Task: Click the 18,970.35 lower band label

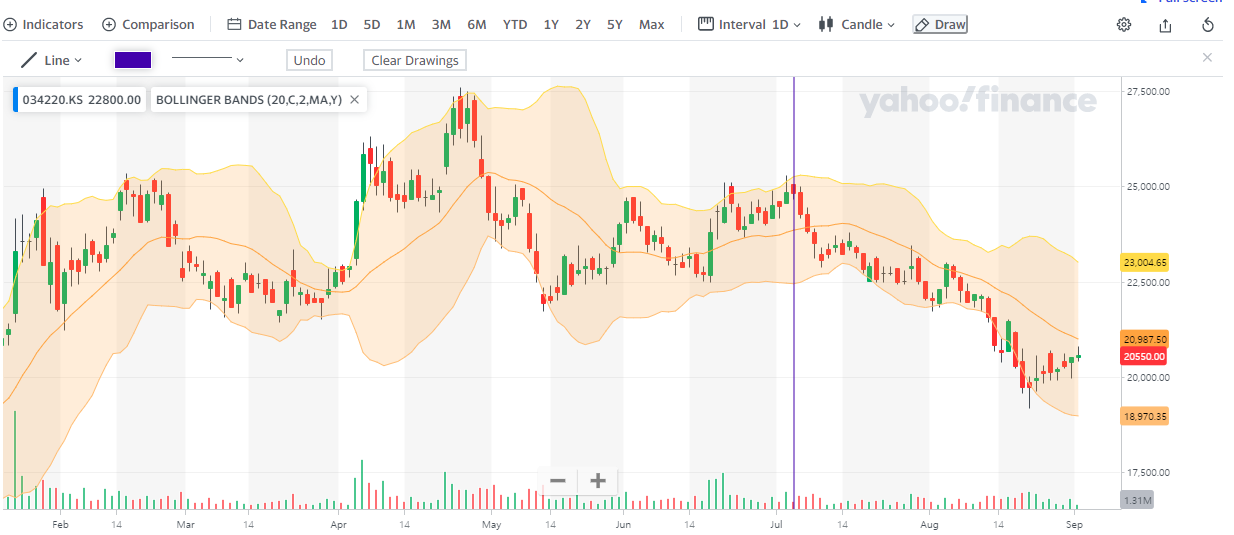Action: tap(1145, 417)
